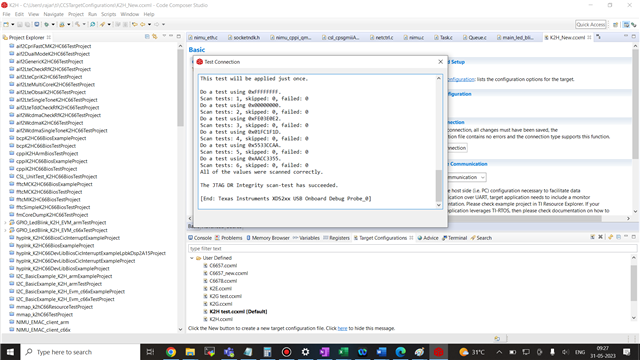Click scroll down arrow in Test Connection output

click(439, 205)
